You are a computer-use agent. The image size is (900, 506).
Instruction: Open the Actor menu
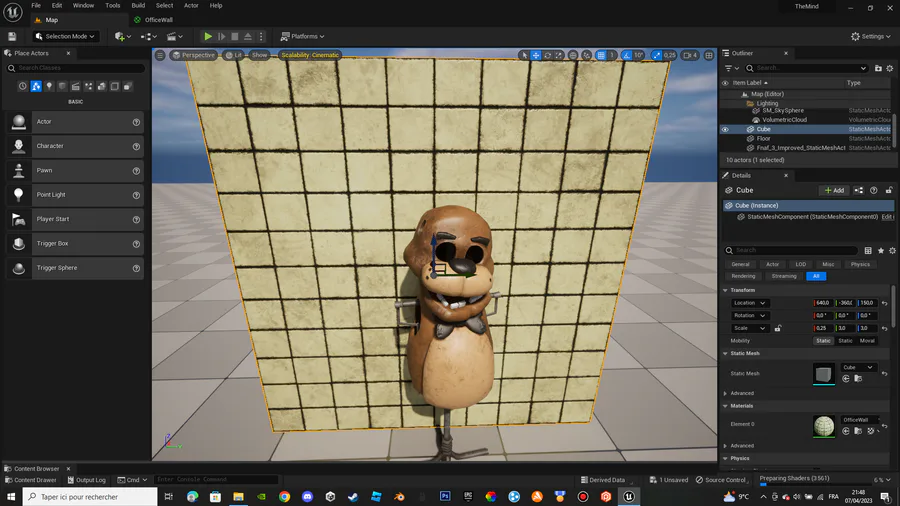pos(191,5)
